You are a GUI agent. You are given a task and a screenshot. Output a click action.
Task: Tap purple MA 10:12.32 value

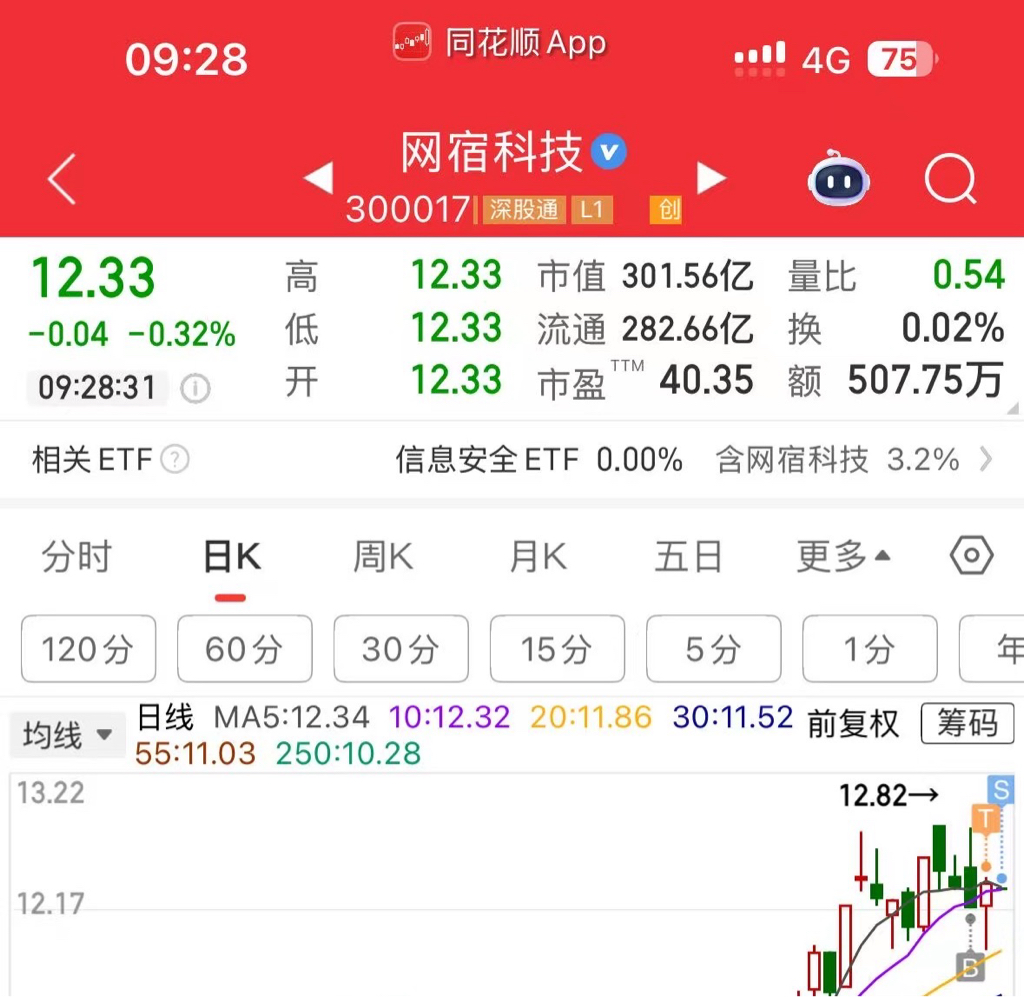pyautogui.click(x=449, y=717)
